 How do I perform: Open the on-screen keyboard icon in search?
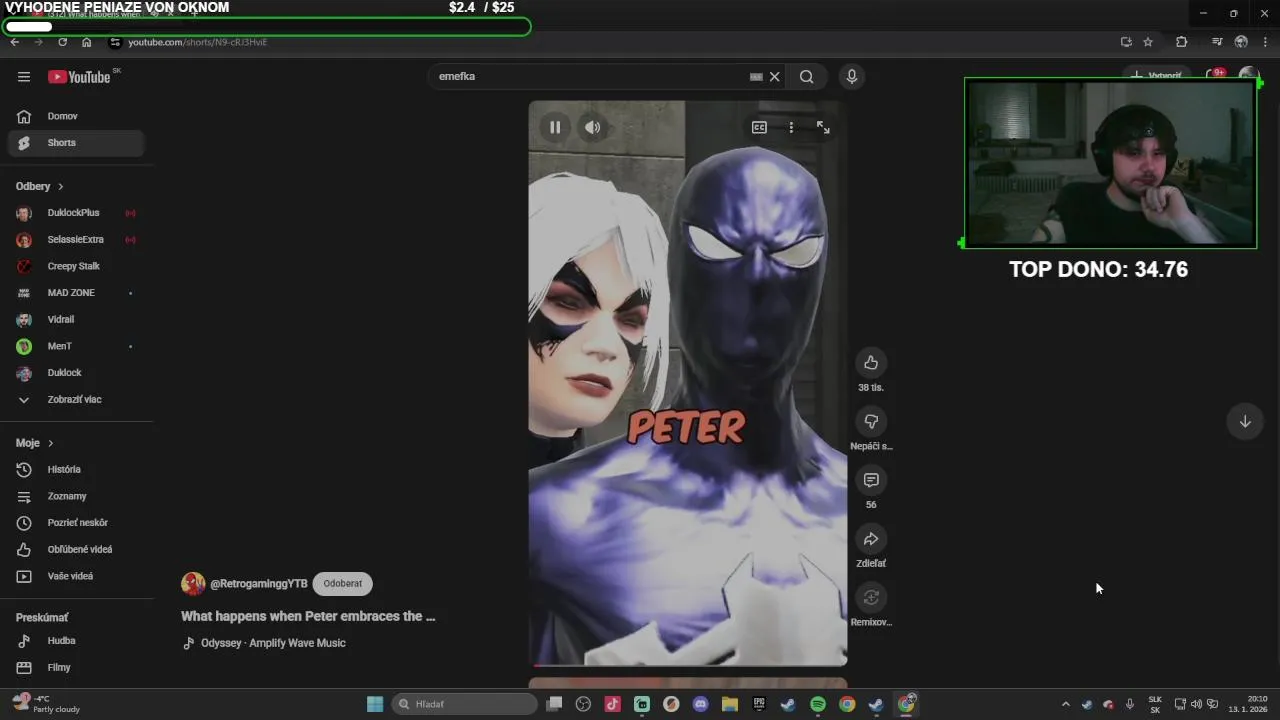point(756,77)
